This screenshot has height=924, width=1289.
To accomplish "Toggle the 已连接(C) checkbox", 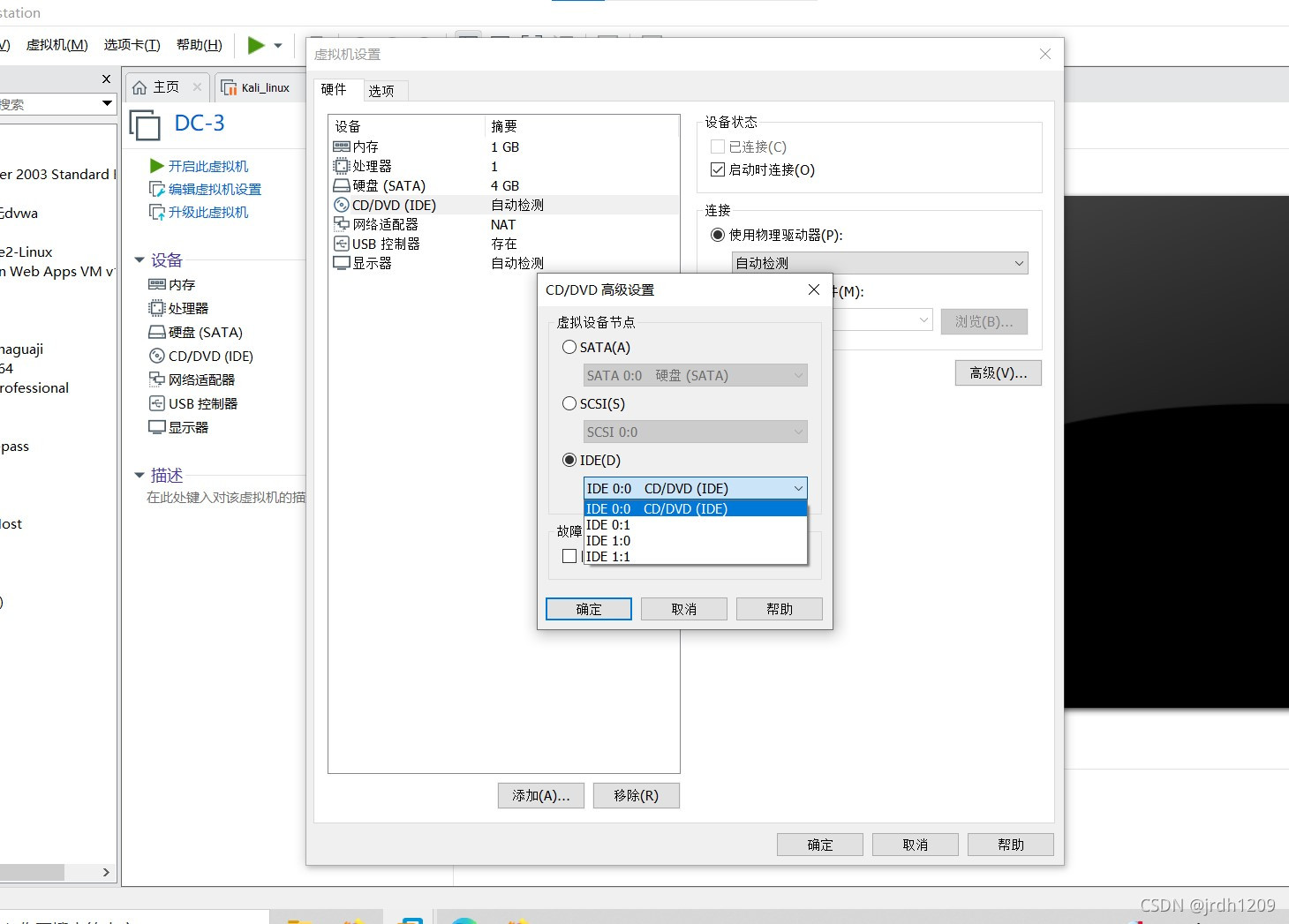I will pyautogui.click(x=718, y=146).
